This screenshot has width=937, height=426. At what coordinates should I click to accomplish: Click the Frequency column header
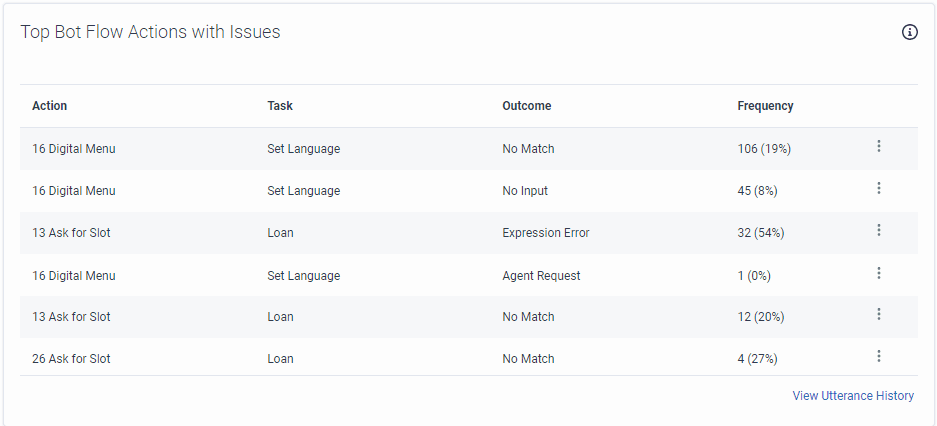pyautogui.click(x=765, y=106)
